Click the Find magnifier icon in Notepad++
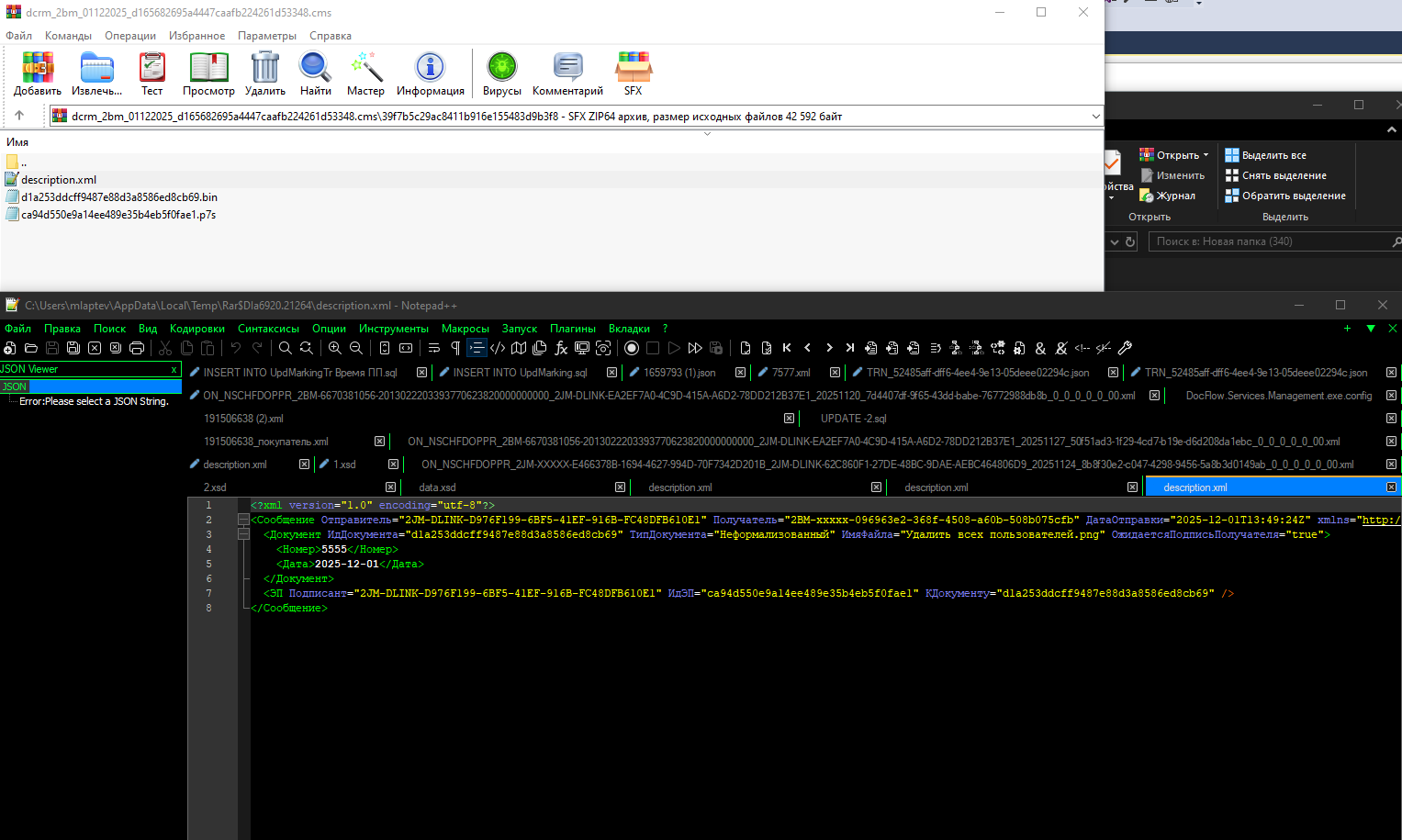 (286, 348)
